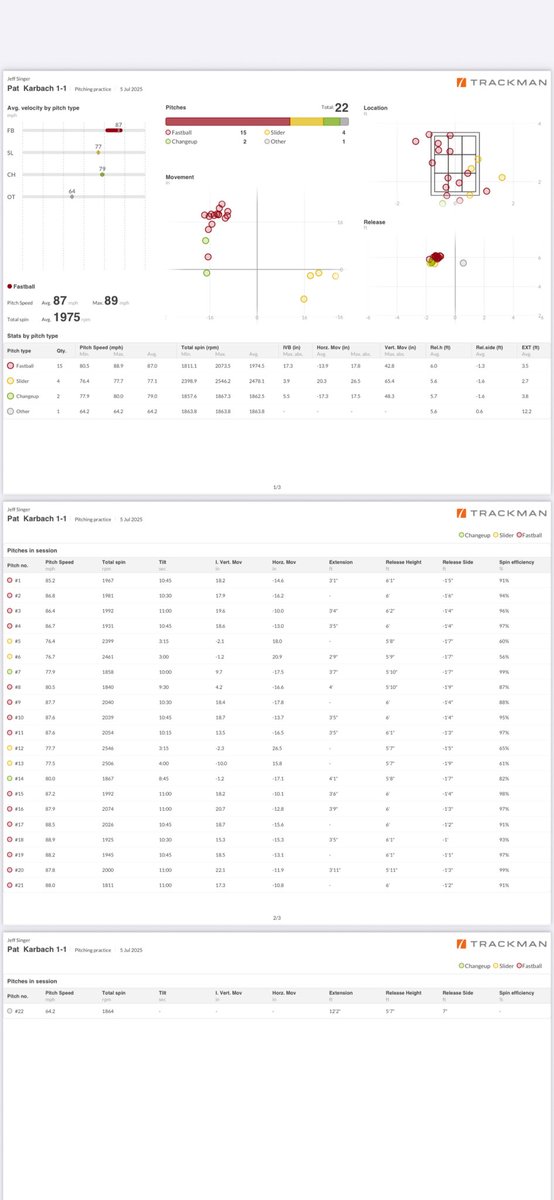This screenshot has height=1200, width=554.
Task: Click the Changeup circle marker in Stats by pitch type
Action: tap(10, 396)
